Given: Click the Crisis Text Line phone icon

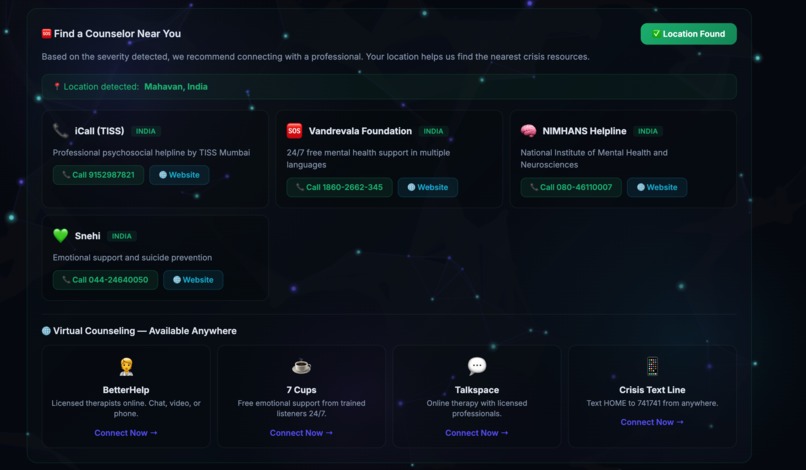Looking at the screenshot, I should (x=652, y=366).
